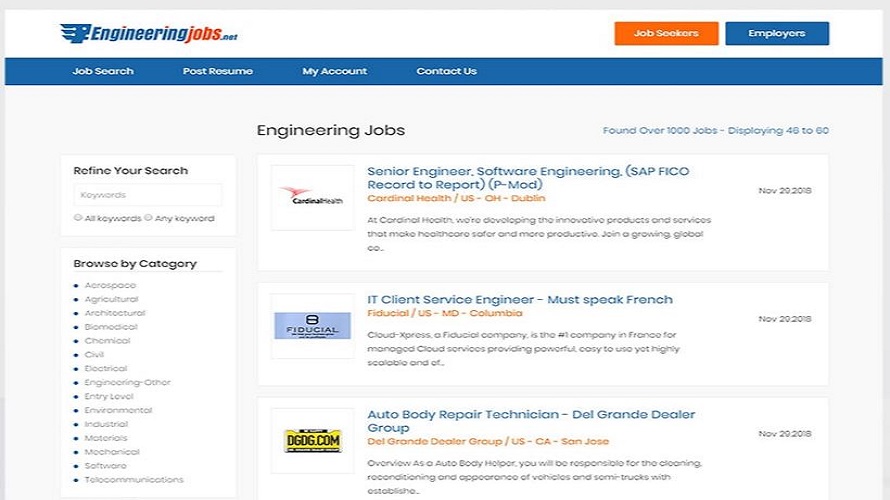Viewport: 890px width, 500px height.
Task: Browse the Telecommunications category
Action: pyautogui.click(x=134, y=480)
